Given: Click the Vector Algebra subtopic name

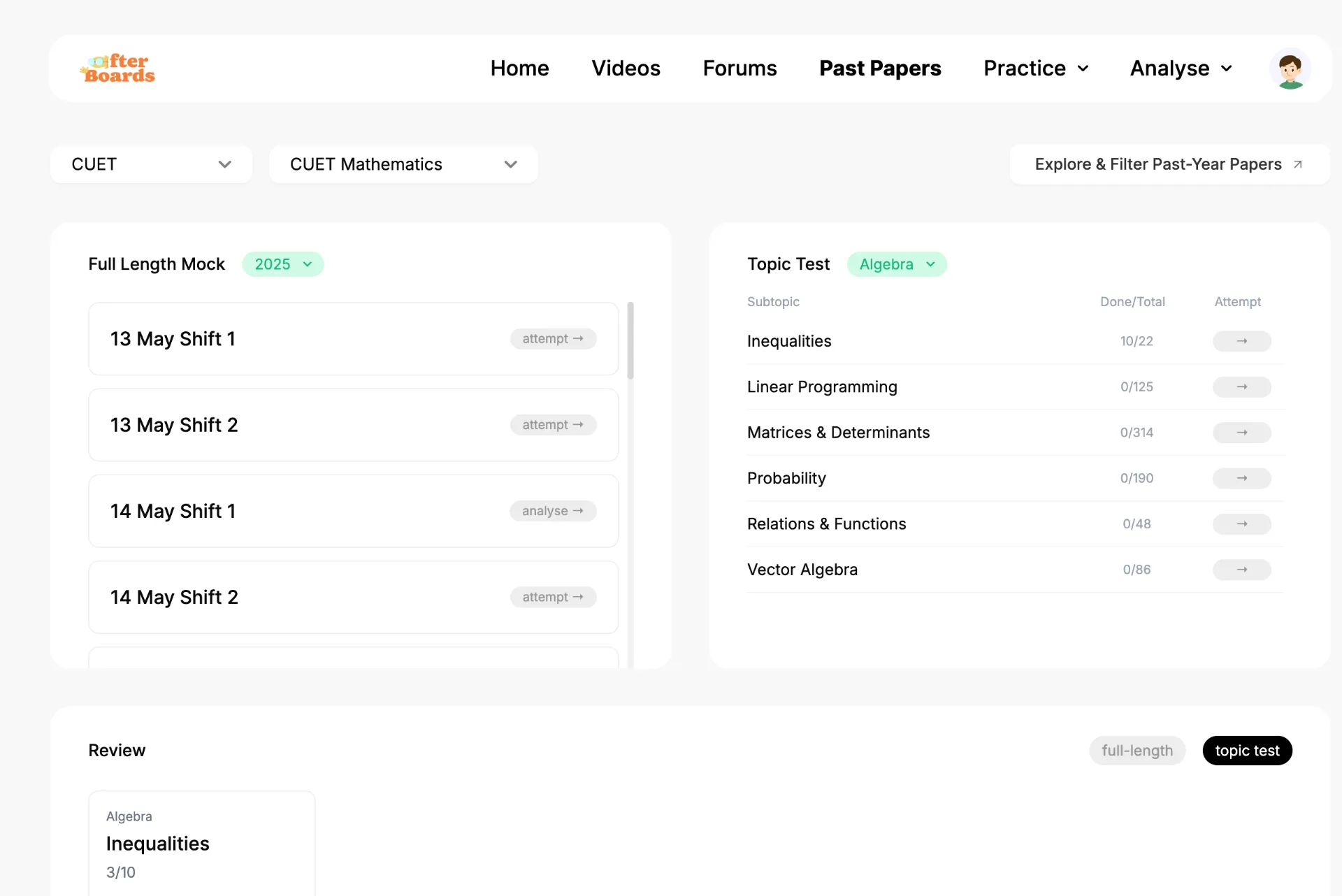Looking at the screenshot, I should 802,570.
